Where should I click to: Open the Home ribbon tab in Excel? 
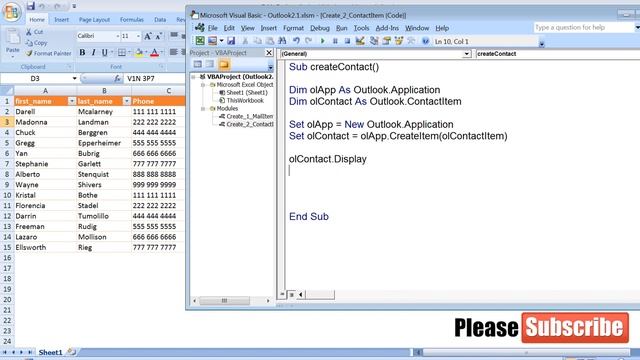pos(37,20)
